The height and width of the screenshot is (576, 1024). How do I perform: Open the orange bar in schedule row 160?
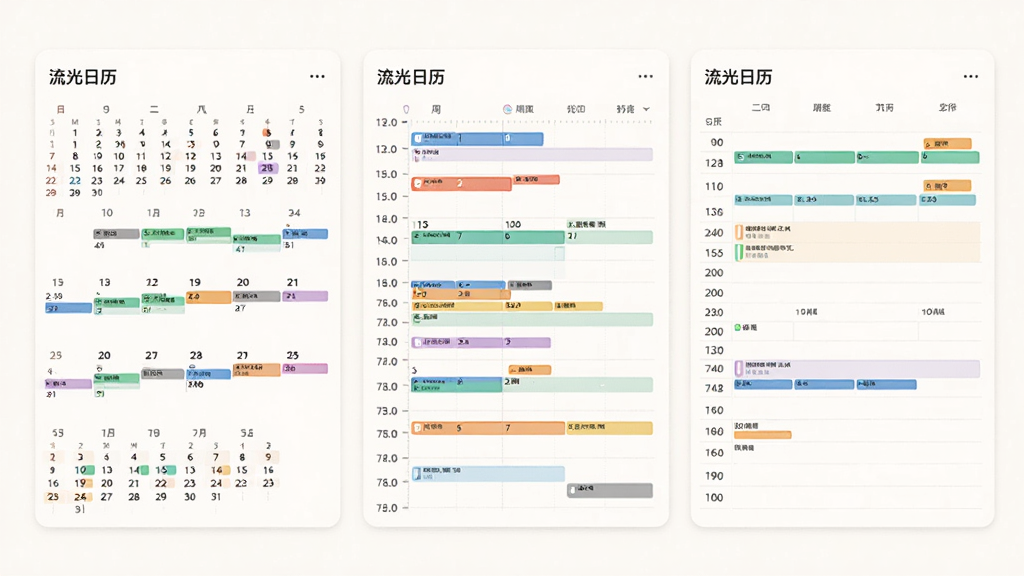(x=763, y=435)
